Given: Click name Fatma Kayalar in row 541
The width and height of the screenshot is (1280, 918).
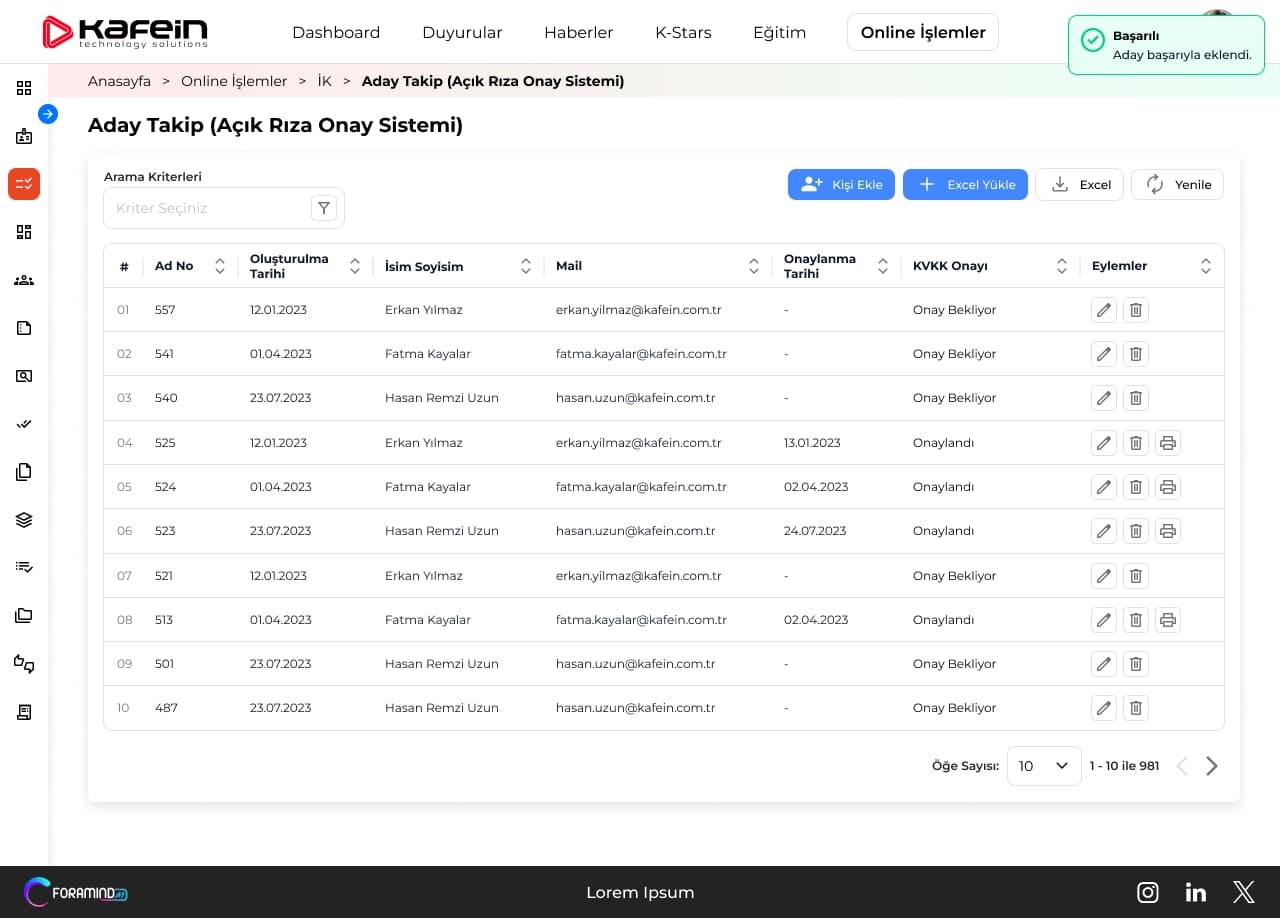Looking at the screenshot, I should tap(428, 354).
